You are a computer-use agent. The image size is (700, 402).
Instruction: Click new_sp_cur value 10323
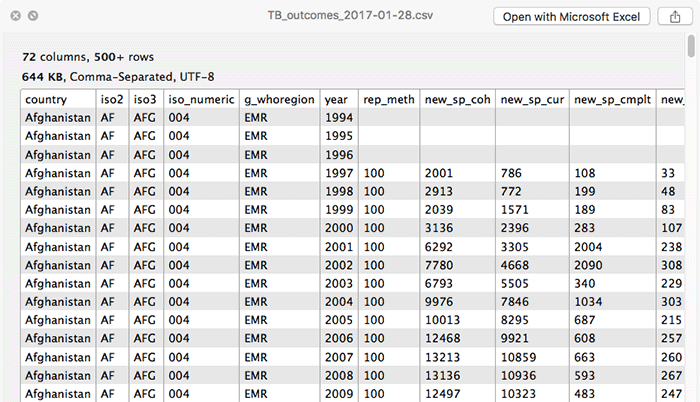518,394
